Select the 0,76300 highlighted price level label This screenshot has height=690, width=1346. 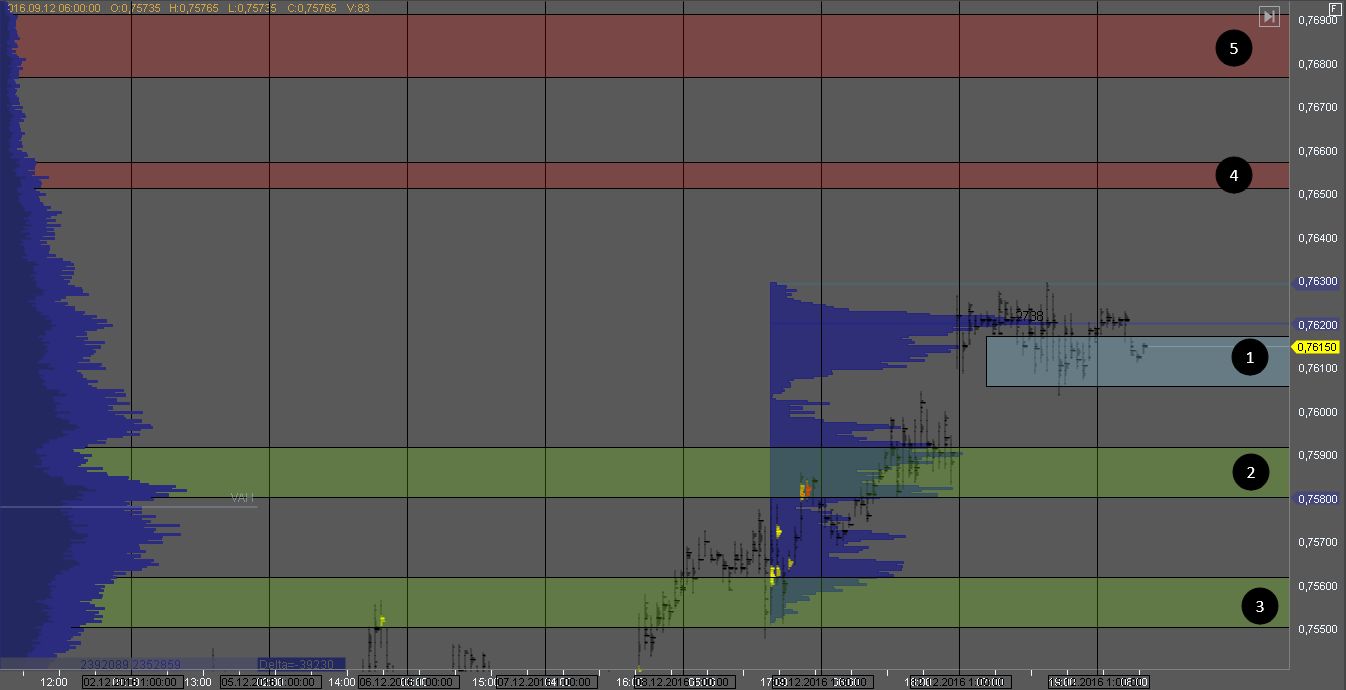click(x=1316, y=282)
